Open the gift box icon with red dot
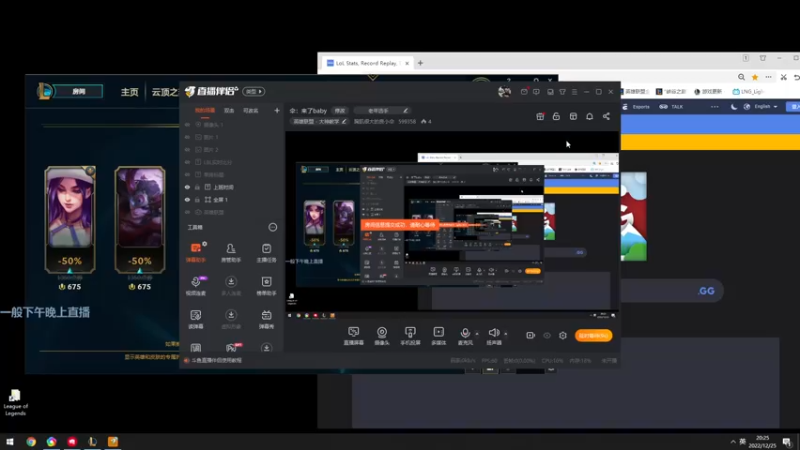 (540, 116)
